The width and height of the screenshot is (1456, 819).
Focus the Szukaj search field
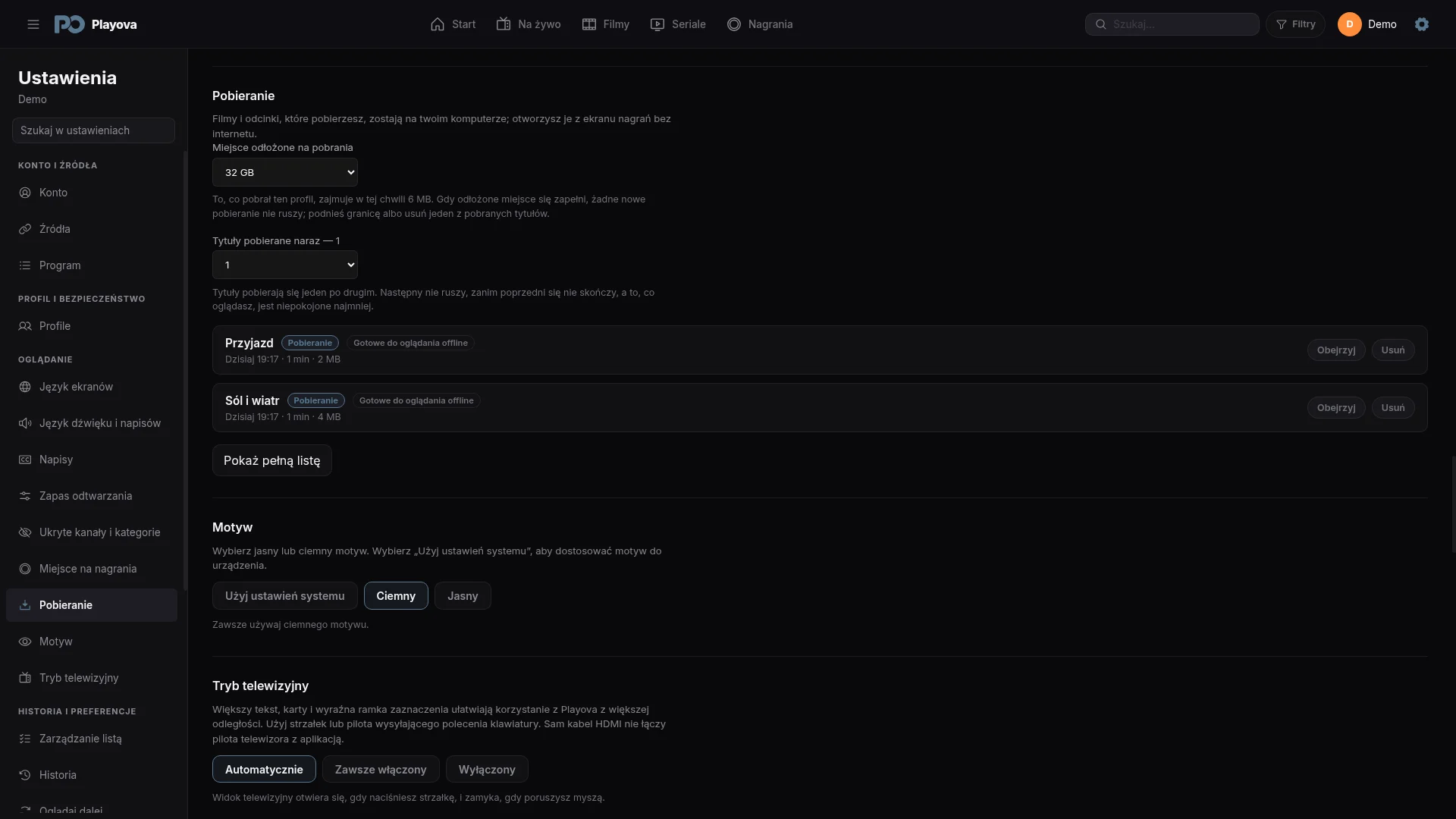point(1172,24)
